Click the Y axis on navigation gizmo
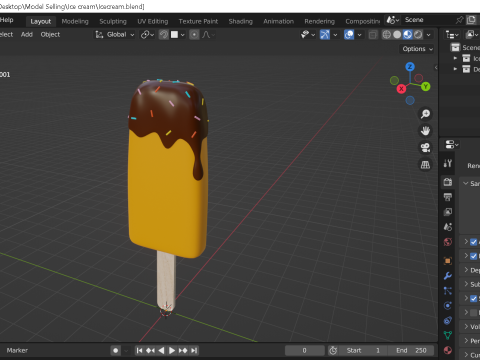Viewport: 480px width, 360px height. pos(425,87)
